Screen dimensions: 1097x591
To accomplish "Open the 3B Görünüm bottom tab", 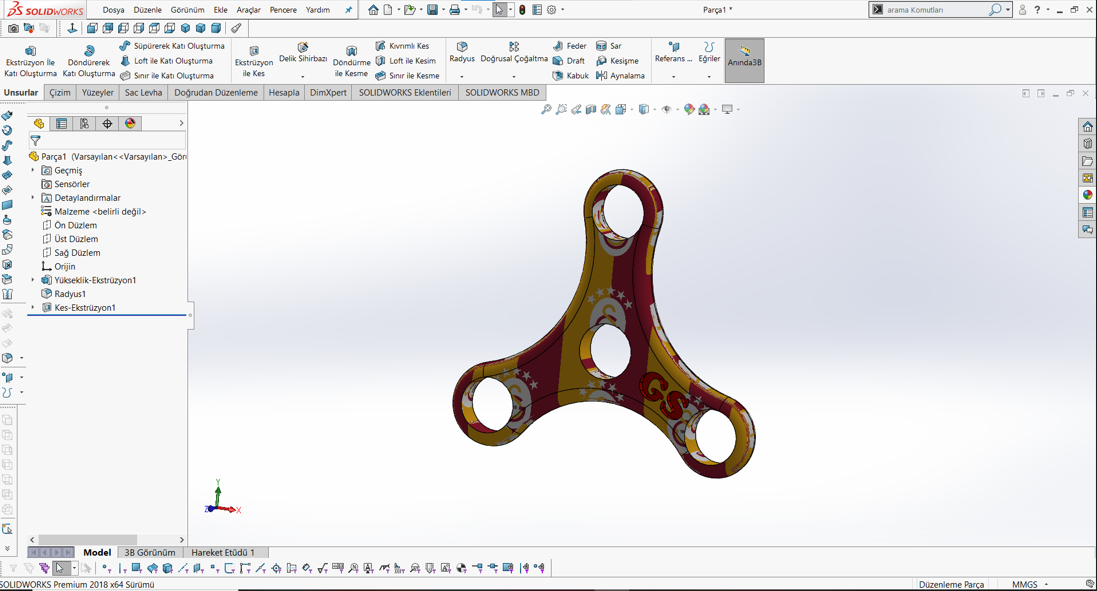I will (150, 553).
